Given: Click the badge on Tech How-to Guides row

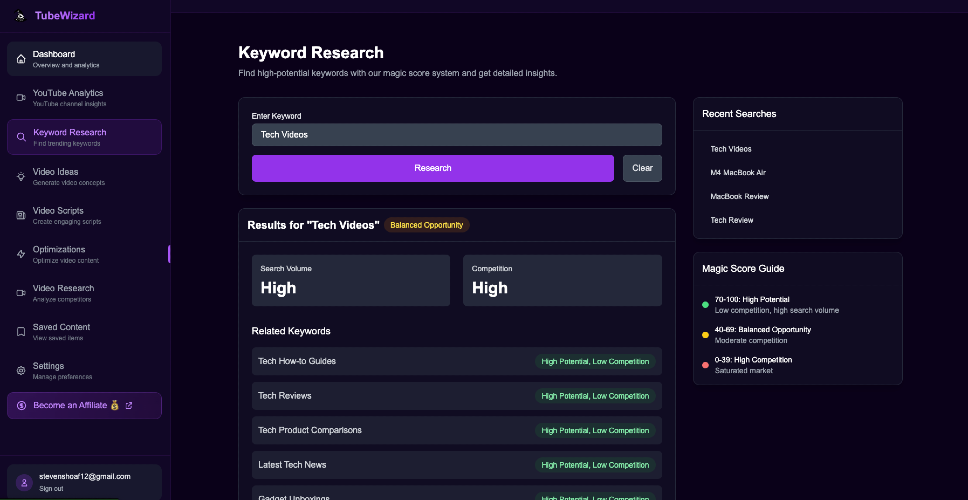Looking at the screenshot, I should [595, 361].
